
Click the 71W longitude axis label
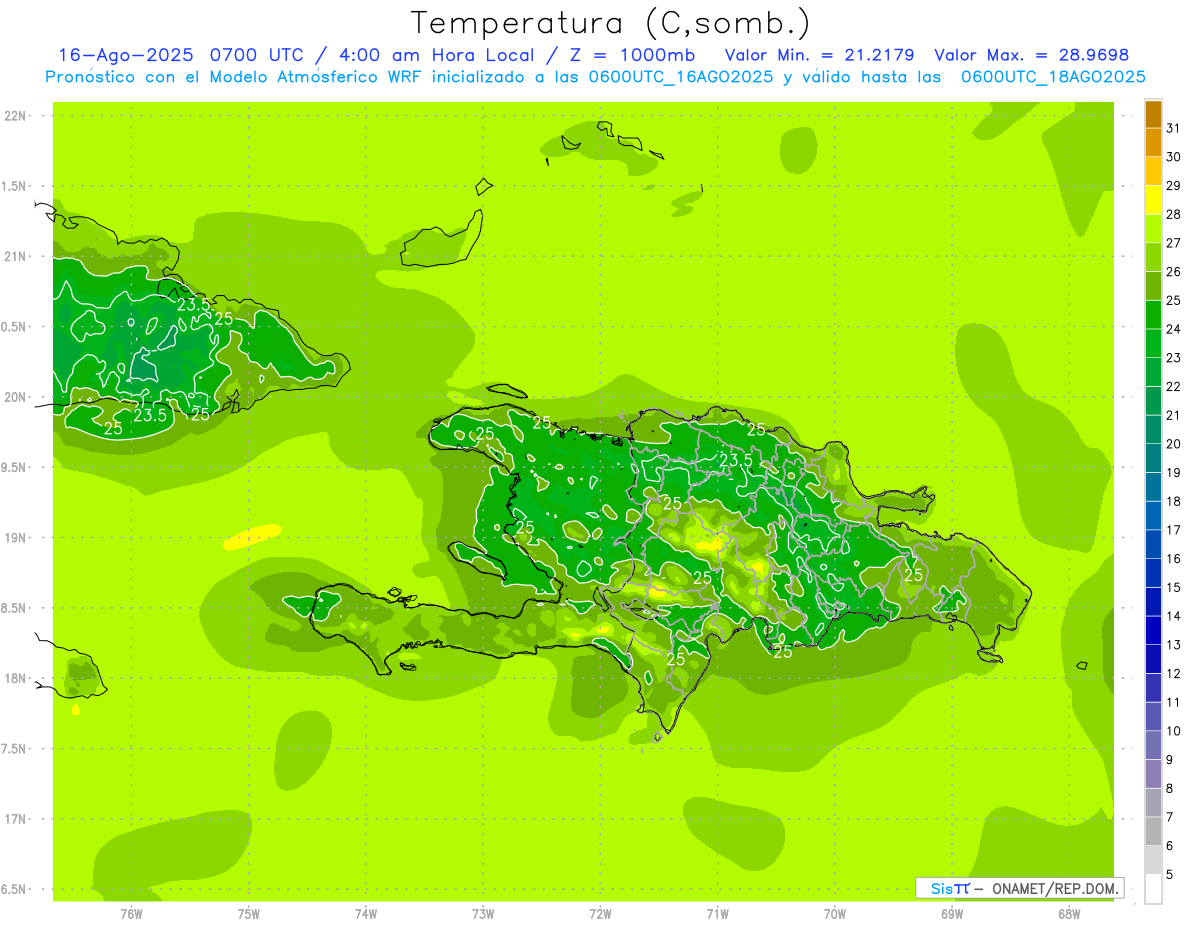(x=717, y=915)
